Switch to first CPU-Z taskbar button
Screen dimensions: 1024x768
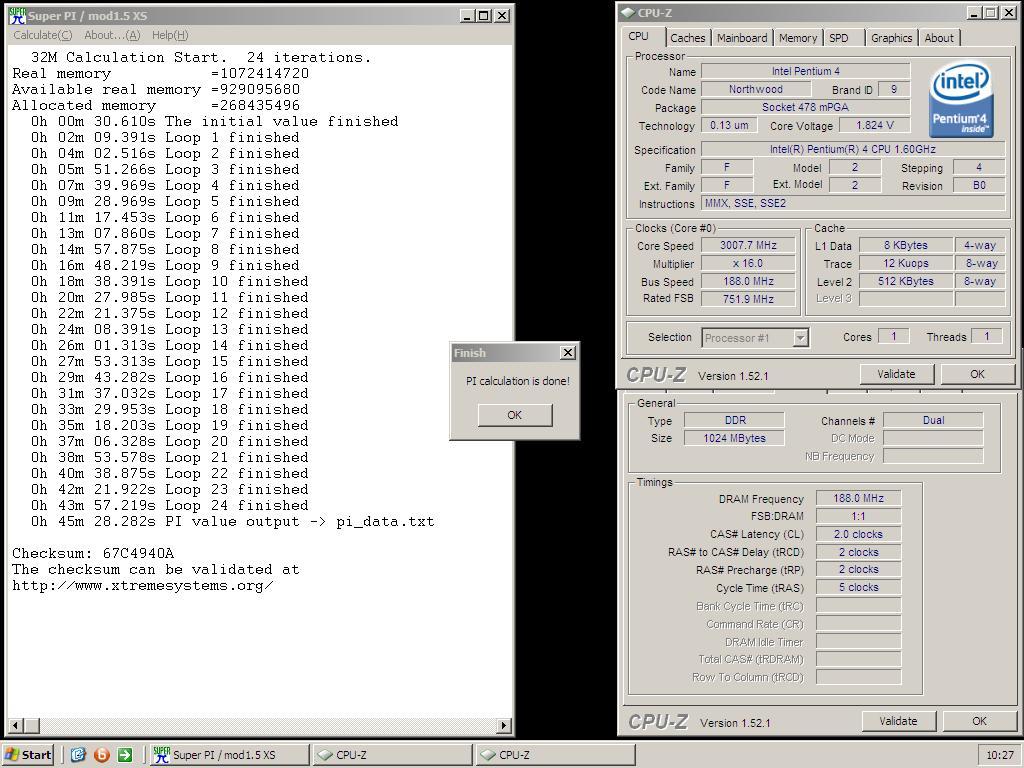pos(392,755)
